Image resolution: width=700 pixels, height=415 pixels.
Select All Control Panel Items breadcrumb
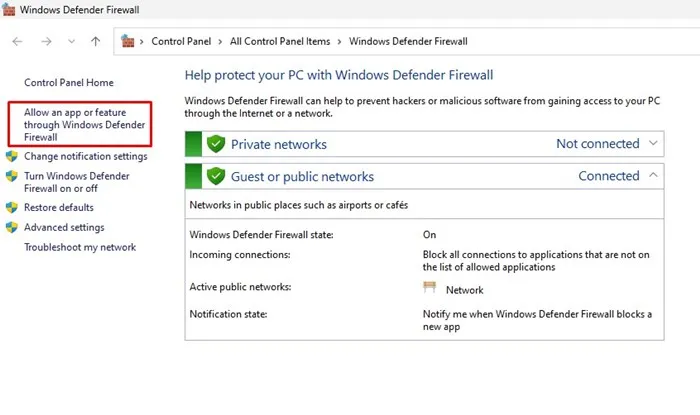[282, 42]
